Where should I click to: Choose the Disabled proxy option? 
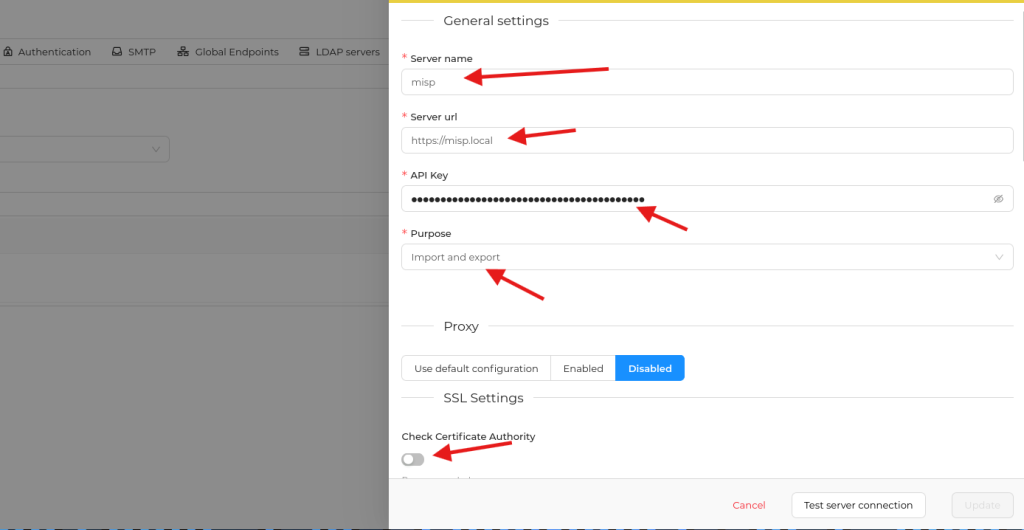[x=650, y=368]
